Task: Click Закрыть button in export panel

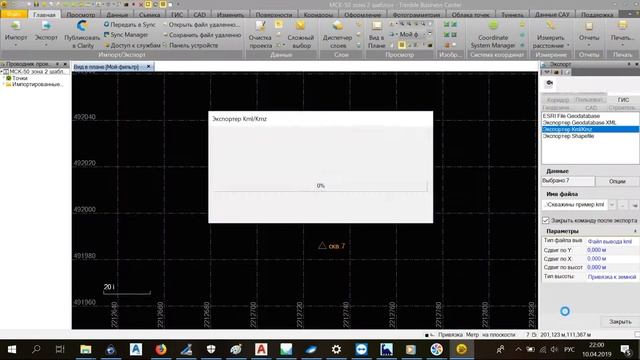Action: pos(620,322)
